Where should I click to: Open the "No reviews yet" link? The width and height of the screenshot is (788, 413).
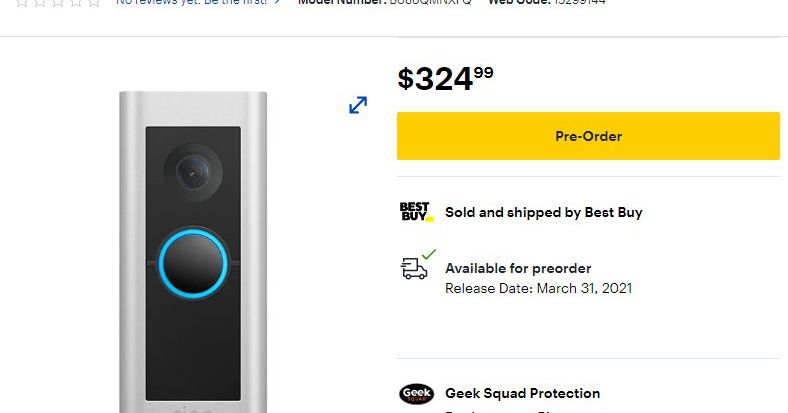[x=191, y=2]
